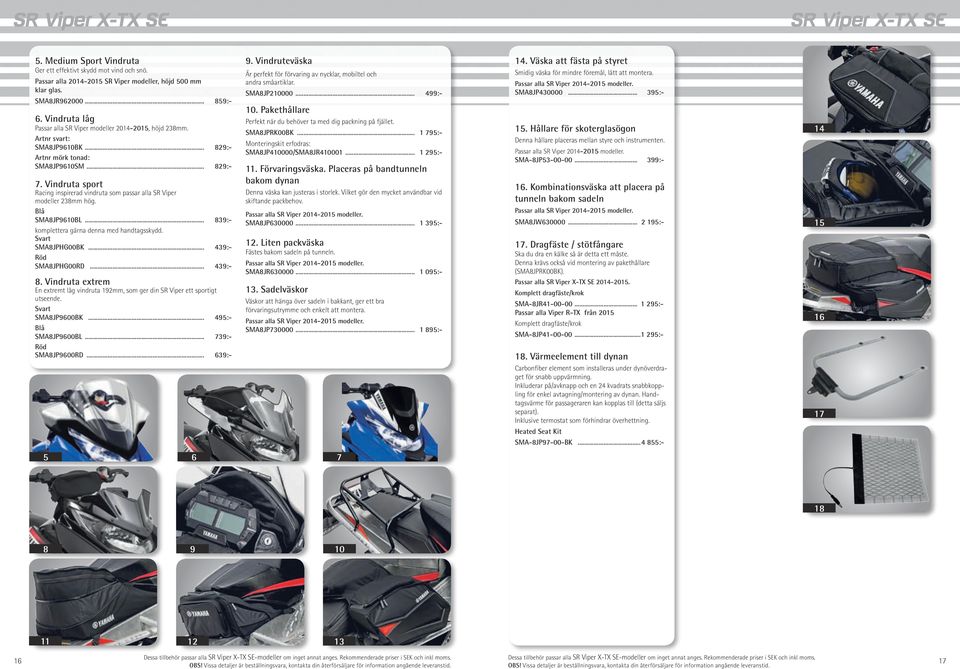Click product image 14, Yamaha handlebar bag
Viewport: 960px width, 669px height.
(x=867, y=89)
